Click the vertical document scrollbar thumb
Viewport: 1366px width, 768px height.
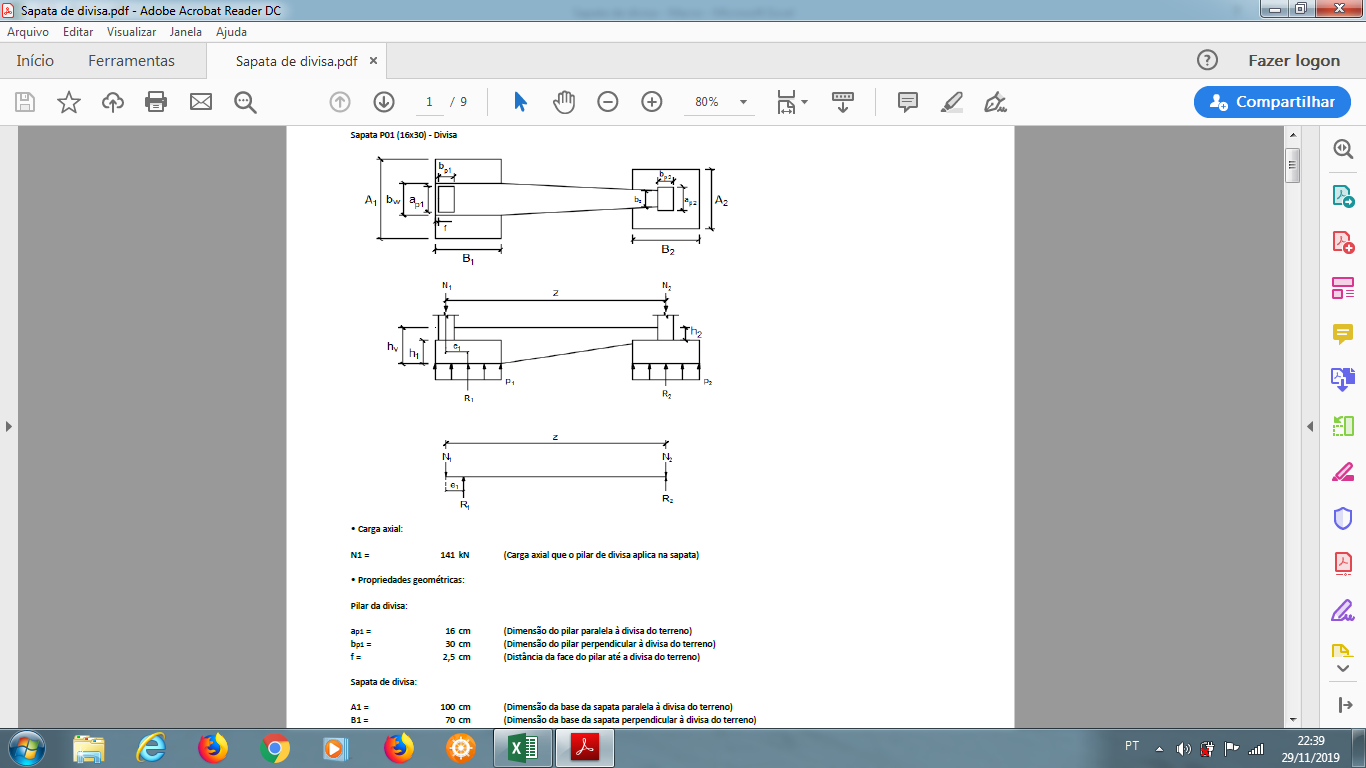(1293, 163)
